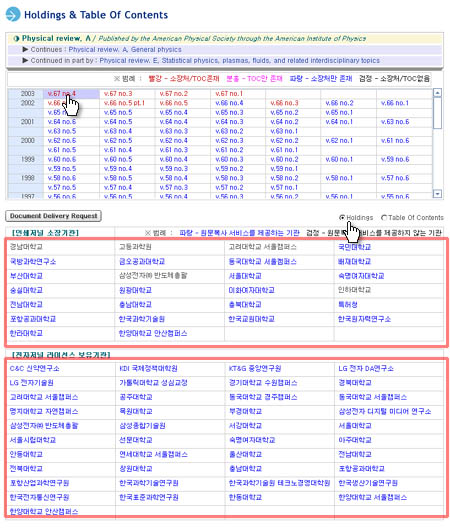This screenshot has width=450, height=529.
Task: Click the issue list scroll-up arrow
Action: click(437, 92)
